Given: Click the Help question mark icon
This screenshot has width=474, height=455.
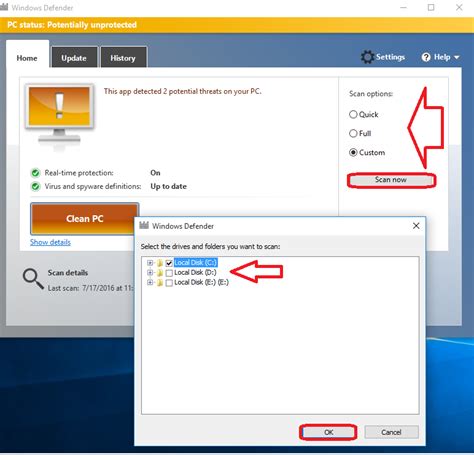Looking at the screenshot, I should pos(426,57).
